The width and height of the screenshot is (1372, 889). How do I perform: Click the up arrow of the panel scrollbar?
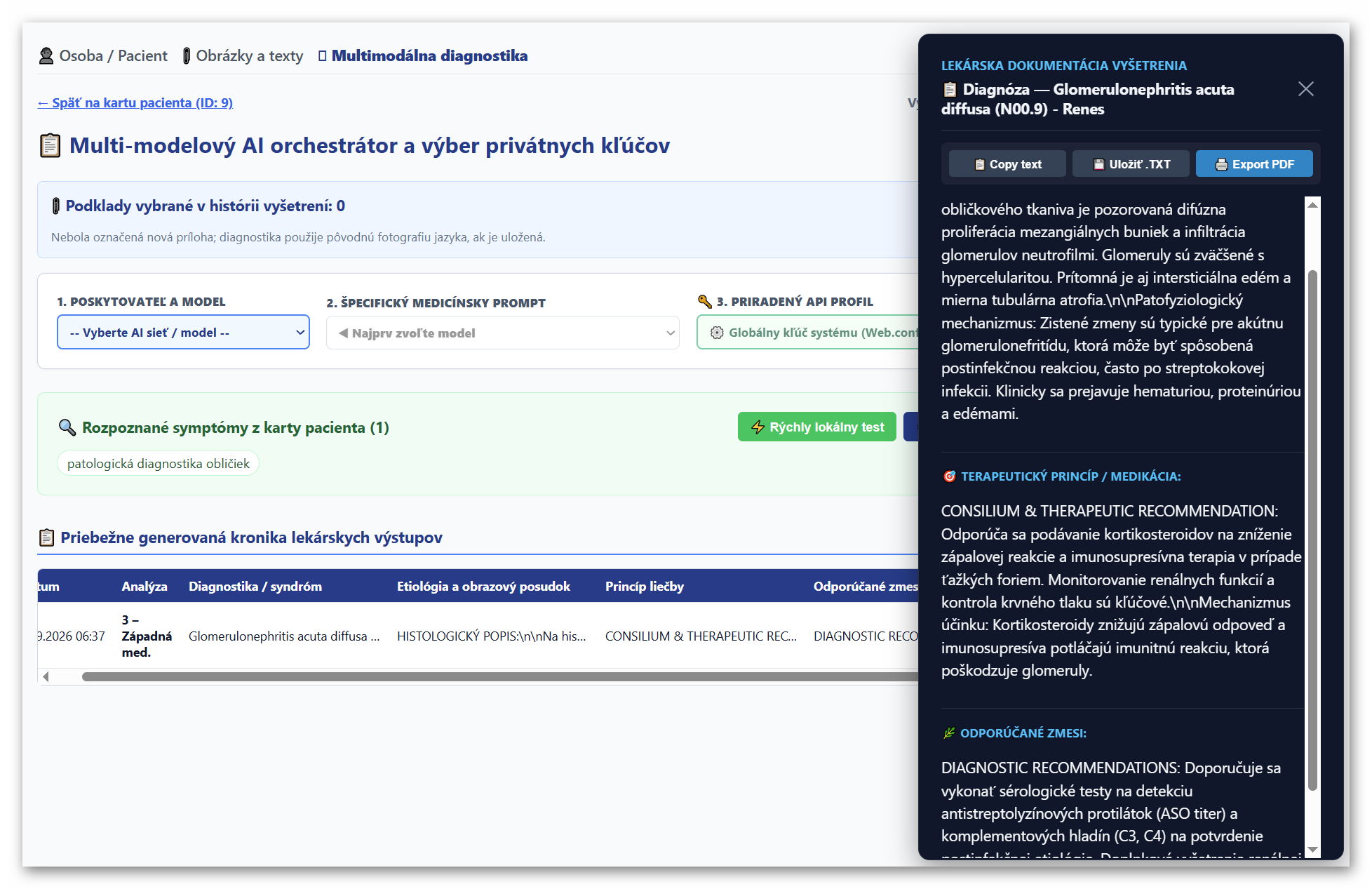(x=1312, y=205)
